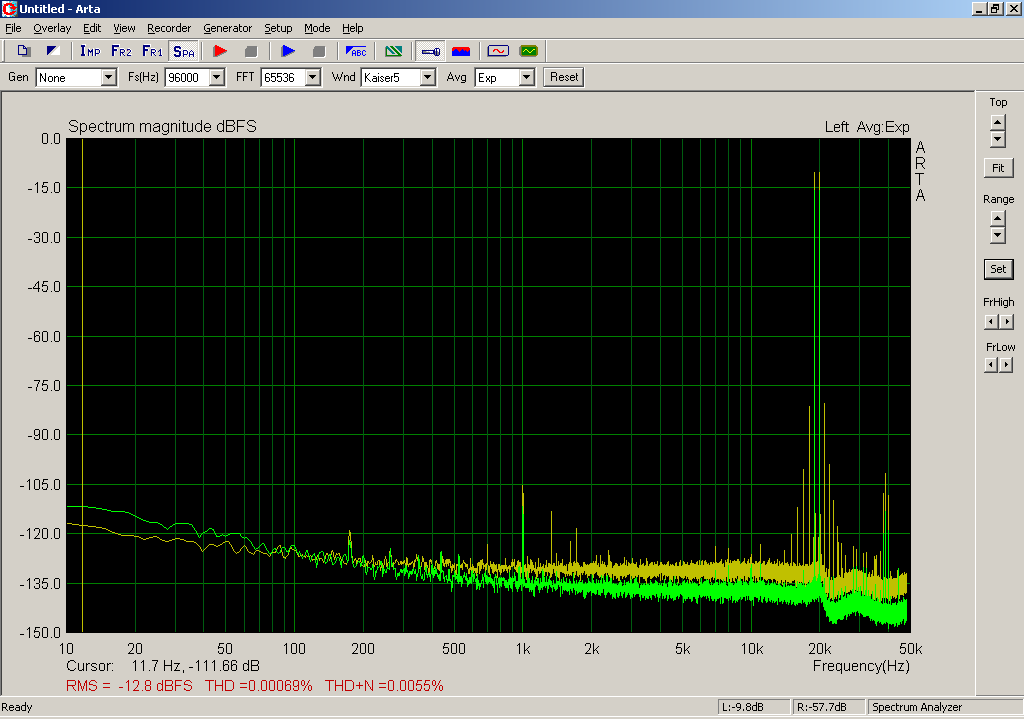Click the Cursor 11.7 Hz readout text
This screenshot has height=719, width=1024.
(x=163, y=666)
